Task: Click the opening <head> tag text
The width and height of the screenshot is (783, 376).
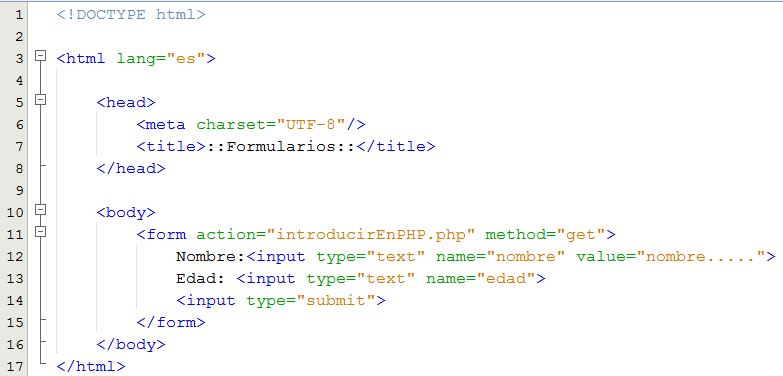Action: tap(126, 102)
